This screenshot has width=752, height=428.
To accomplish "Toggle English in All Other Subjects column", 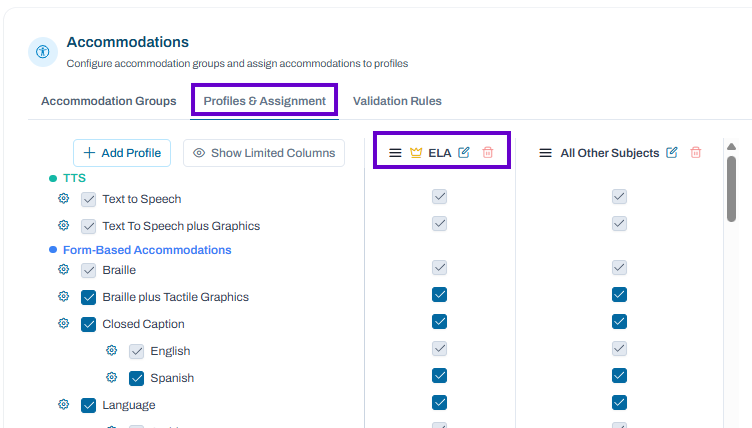I will point(619,348).
